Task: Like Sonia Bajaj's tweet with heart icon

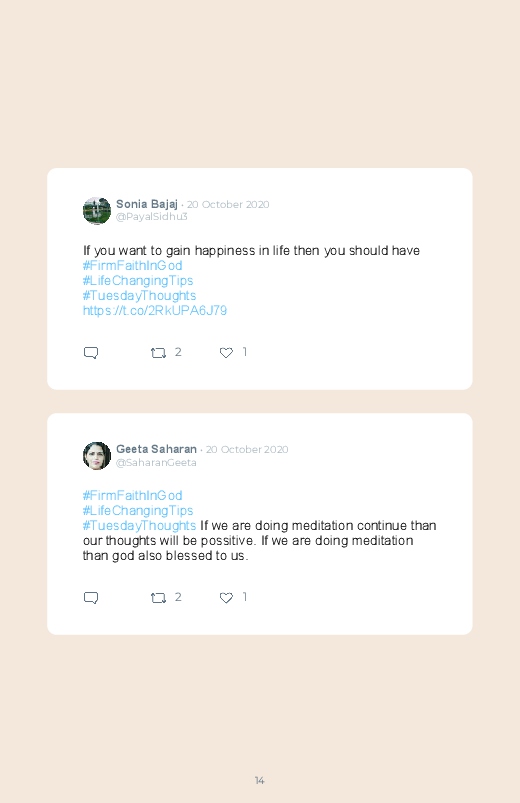Action: coord(226,353)
